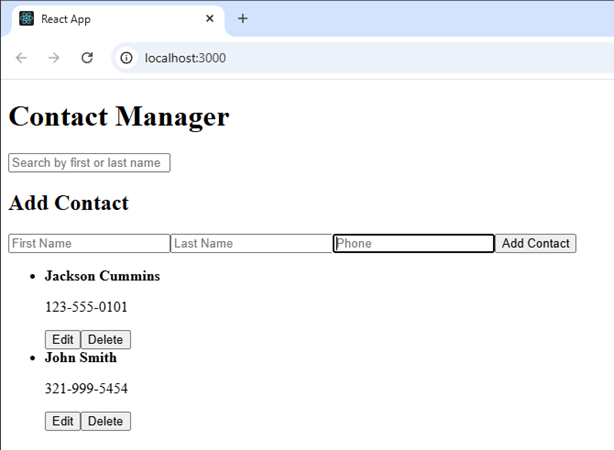Click phone number 321-999-5454
Image resolution: width=614 pixels, height=450 pixels.
pyautogui.click(x=86, y=389)
